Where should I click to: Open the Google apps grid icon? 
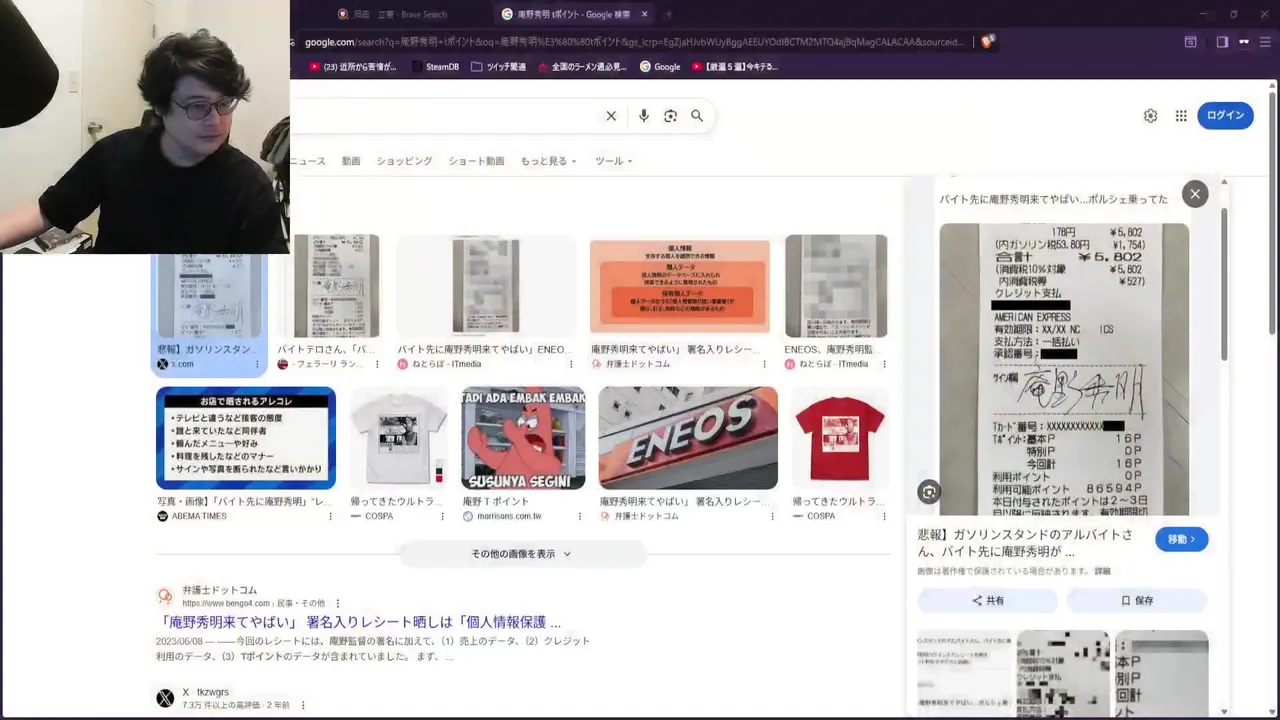coord(1181,116)
